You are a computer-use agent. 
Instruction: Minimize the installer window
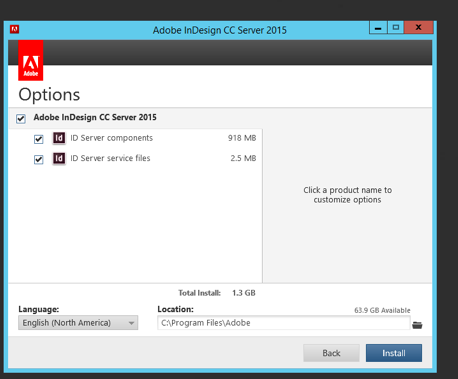click(x=378, y=28)
